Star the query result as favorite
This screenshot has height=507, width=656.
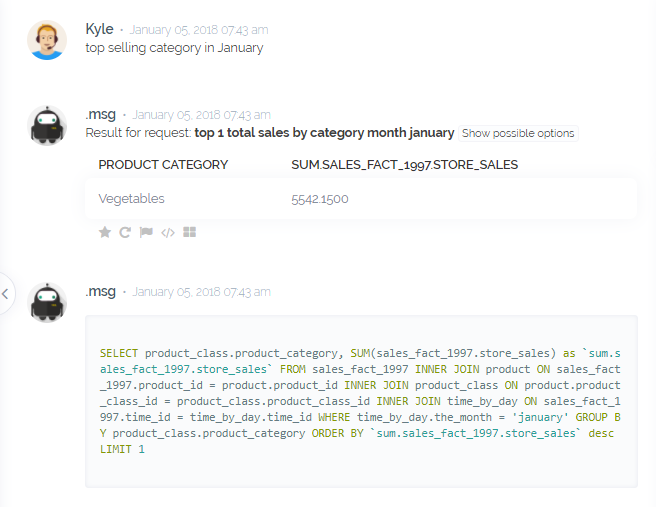(x=105, y=232)
